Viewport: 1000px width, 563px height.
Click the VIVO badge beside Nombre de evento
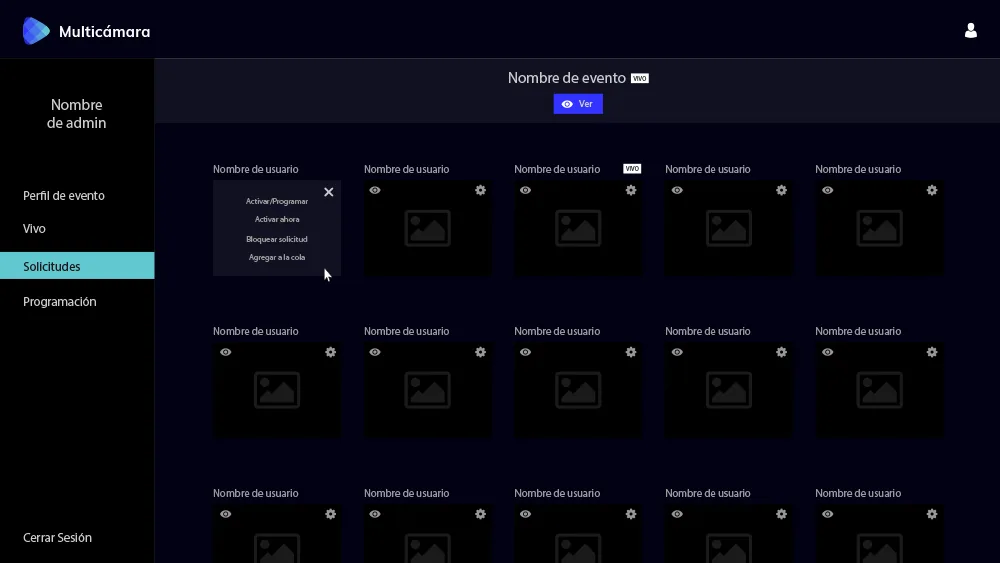point(640,78)
